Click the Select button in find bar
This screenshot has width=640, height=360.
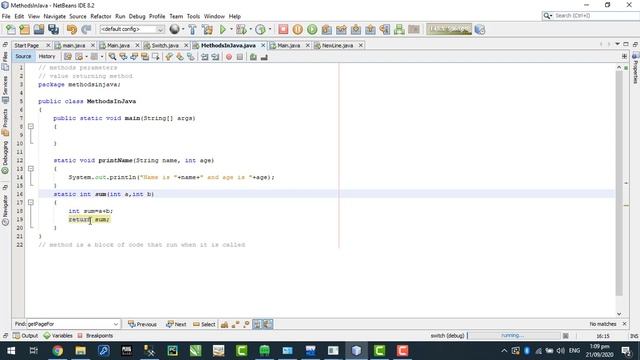[x=204, y=324]
